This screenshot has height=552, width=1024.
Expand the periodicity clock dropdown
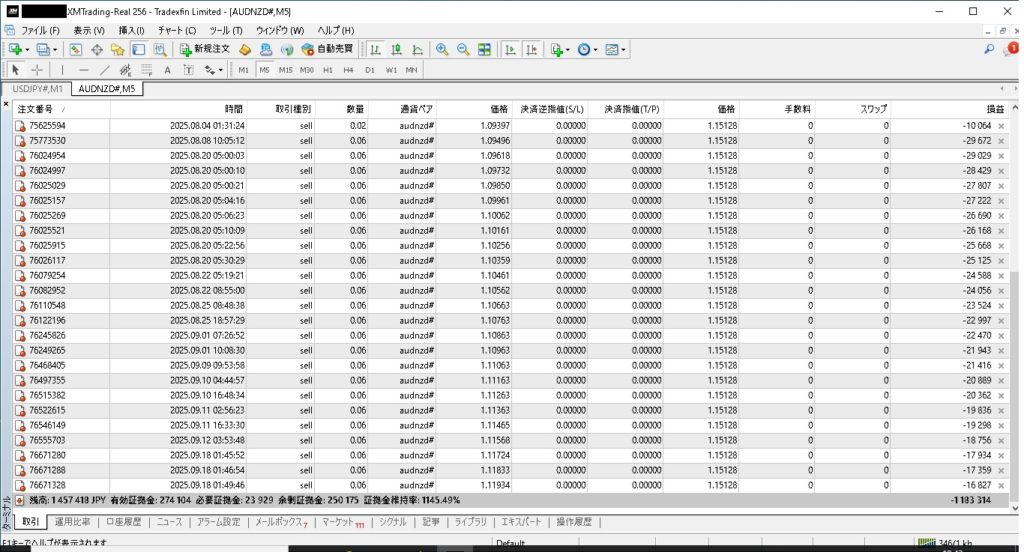[x=595, y=49]
